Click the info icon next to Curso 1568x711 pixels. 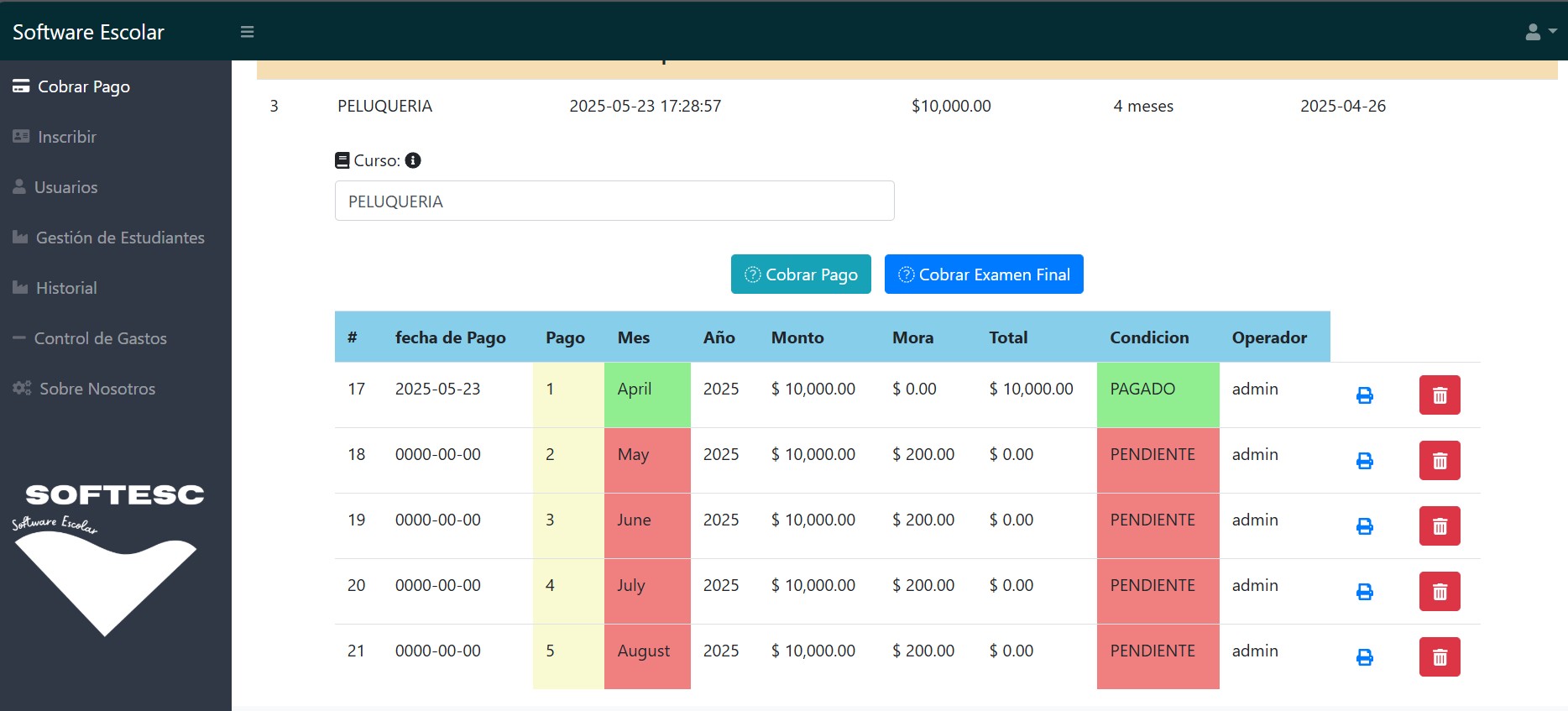tap(413, 160)
